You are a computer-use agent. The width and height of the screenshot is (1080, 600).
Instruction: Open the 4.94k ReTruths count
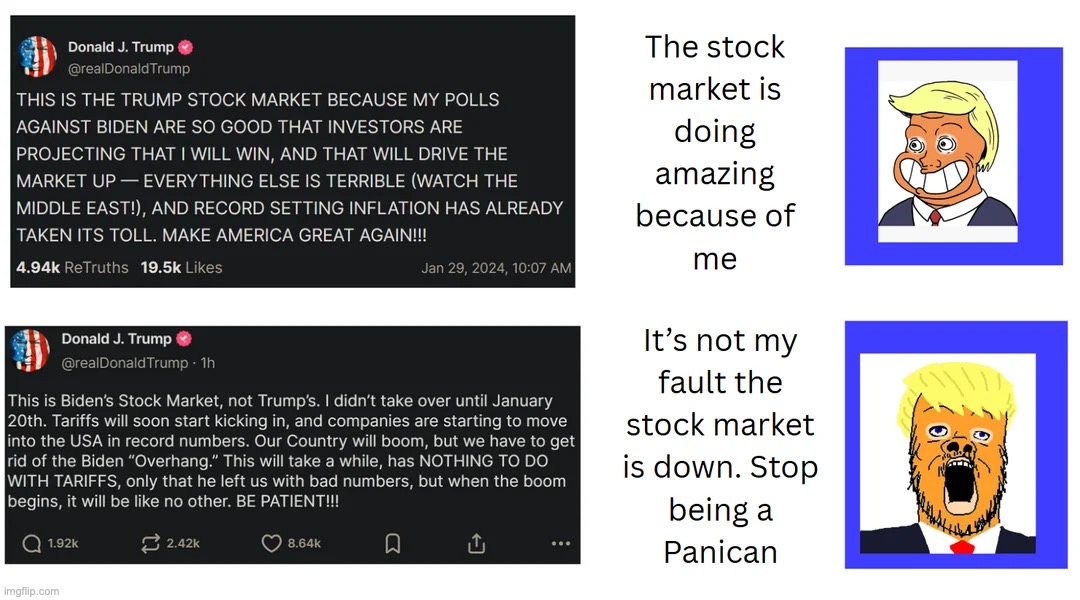pos(72,267)
